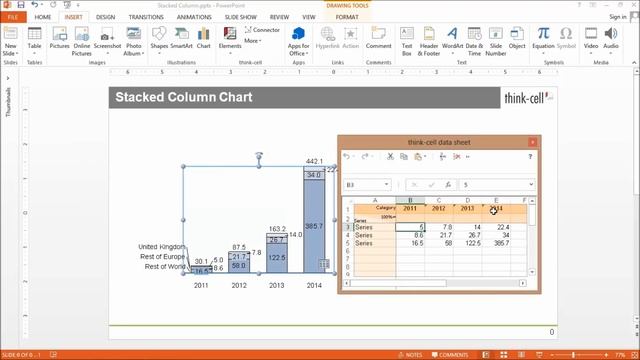The image size is (640, 360).
Task: Click zoom out minus button
Action: 551,355
